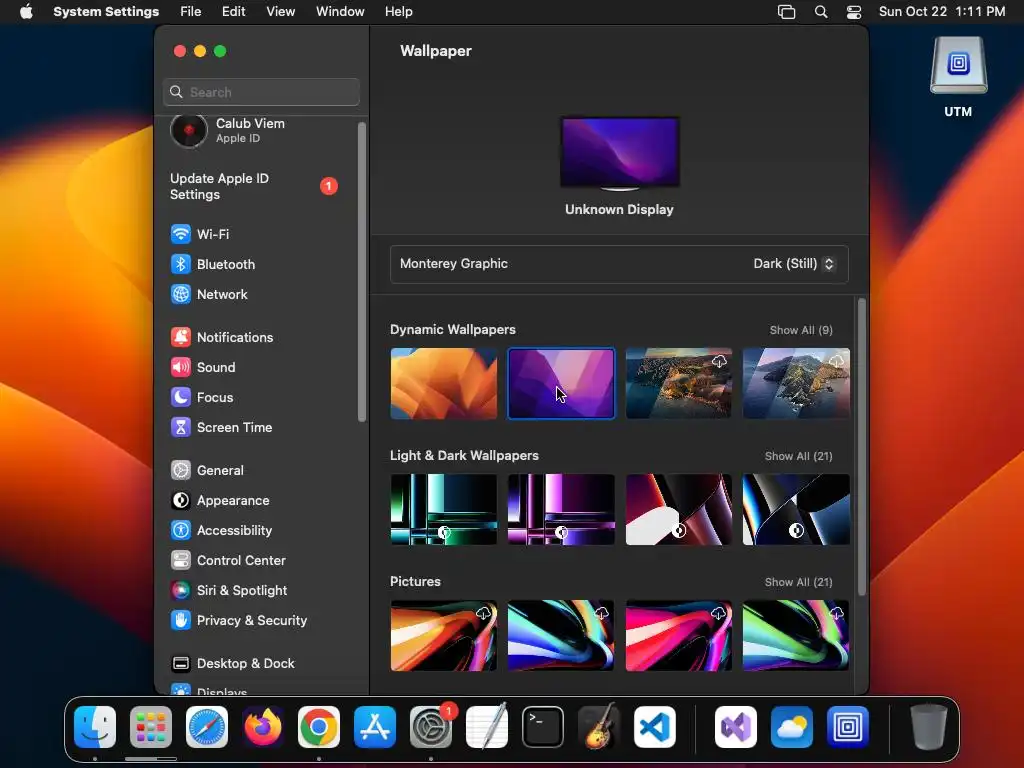Open App Store from the Dock
Image resolution: width=1024 pixels, height=768 pixels.
coord(375,727)
